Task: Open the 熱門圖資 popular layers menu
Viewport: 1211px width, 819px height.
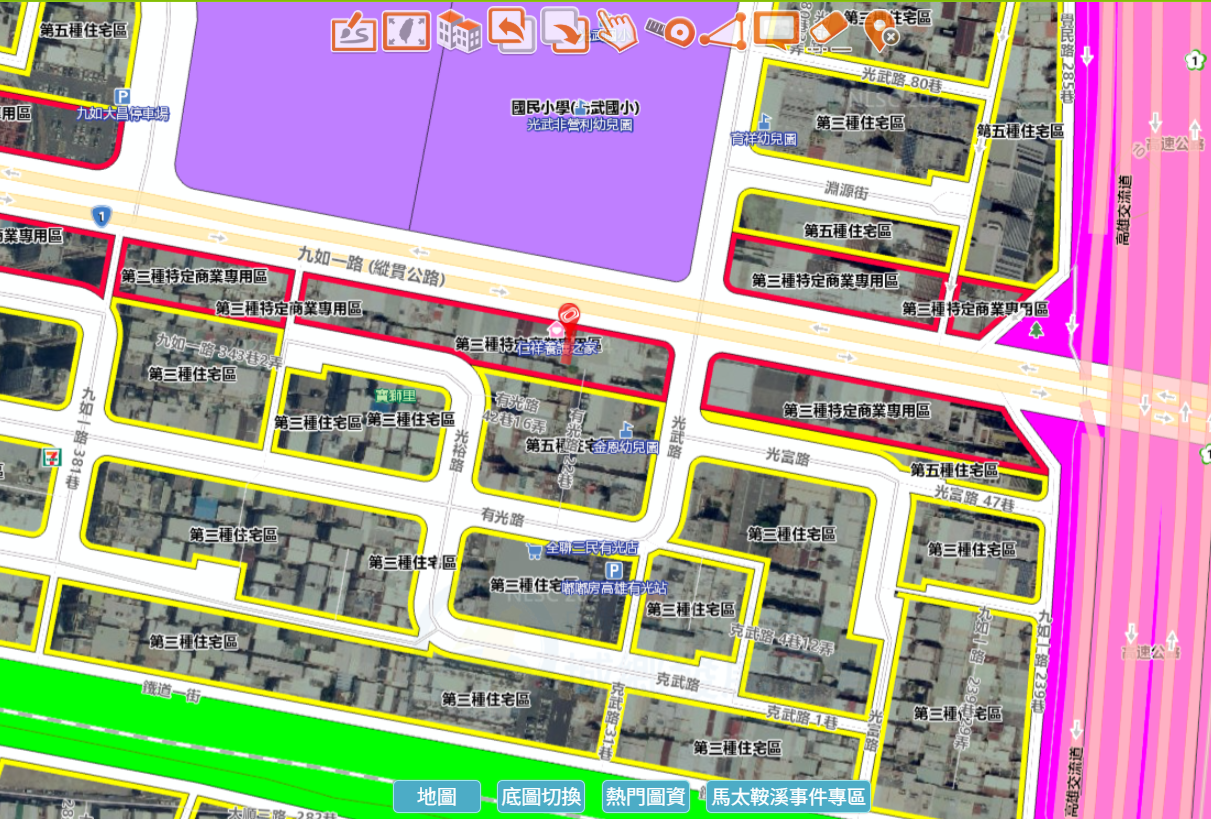Action: [x=646, y=797]
